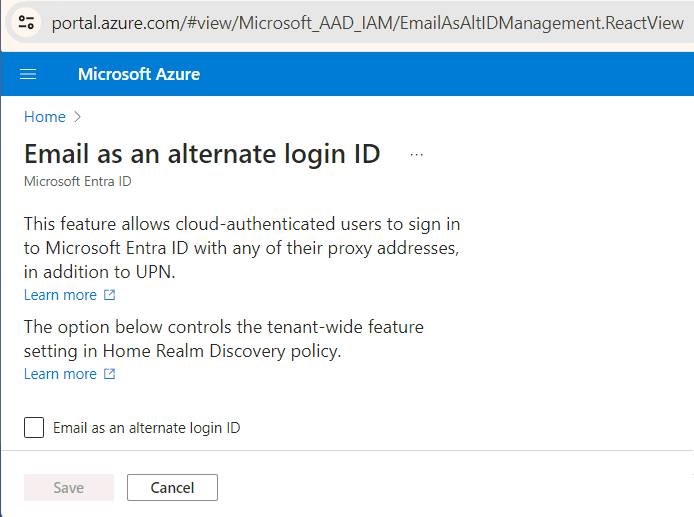Click the paragraph describing proxy addresses sign-in
This screenshot has width=694, height=517.
242,248
